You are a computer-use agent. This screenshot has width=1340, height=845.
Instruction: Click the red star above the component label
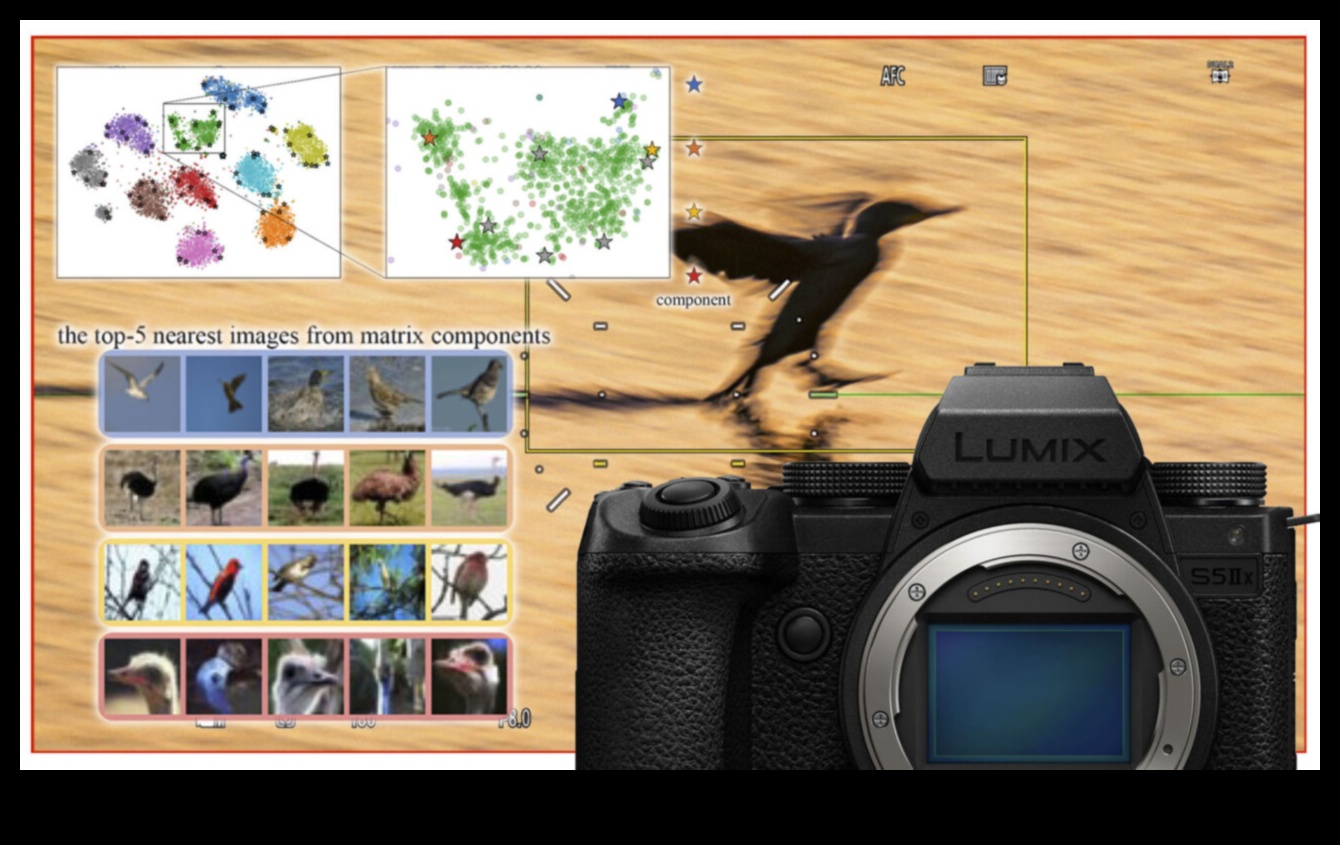tap(694, 275)
